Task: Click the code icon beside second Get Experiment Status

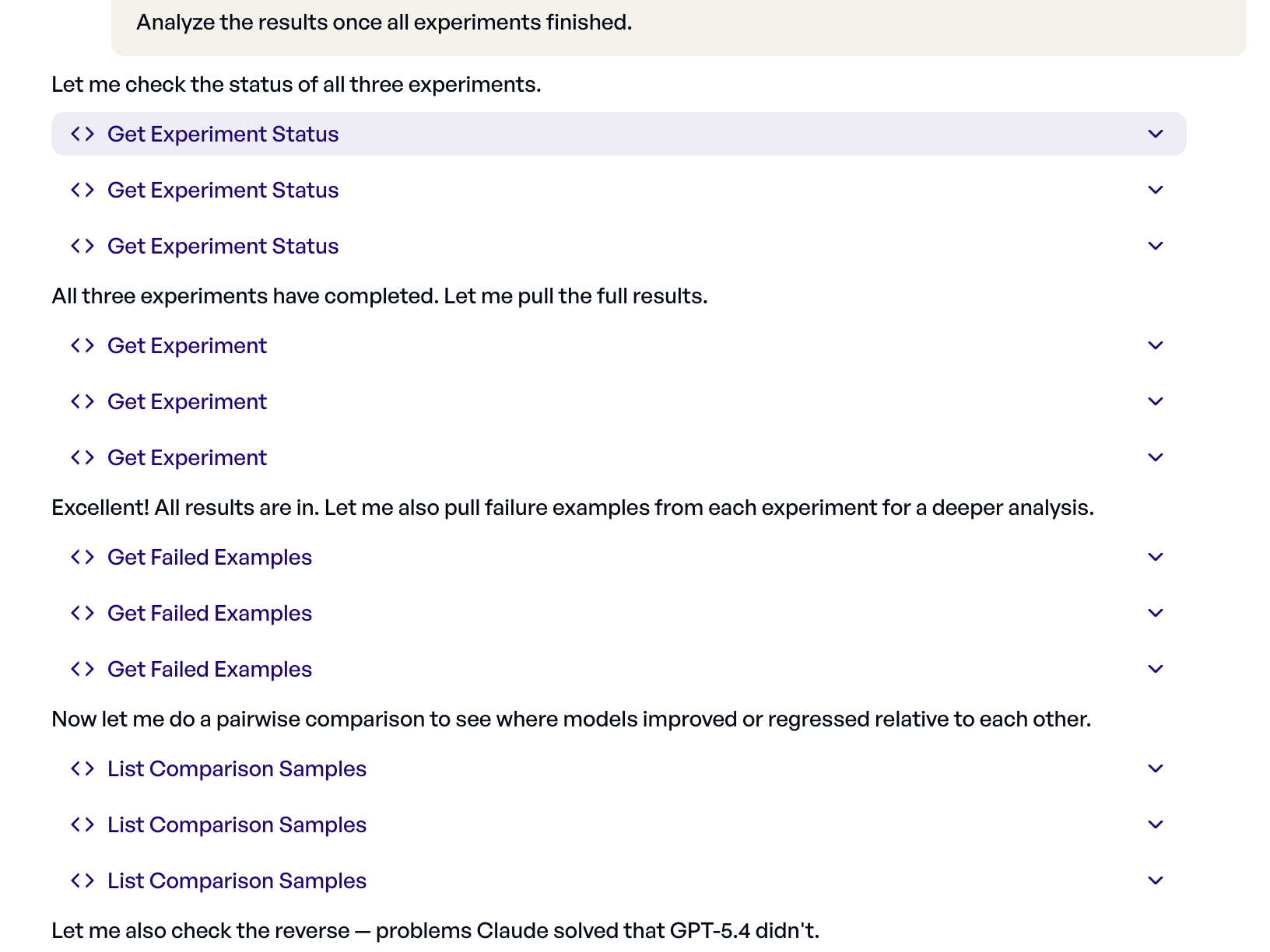Action: coord(82,190)
